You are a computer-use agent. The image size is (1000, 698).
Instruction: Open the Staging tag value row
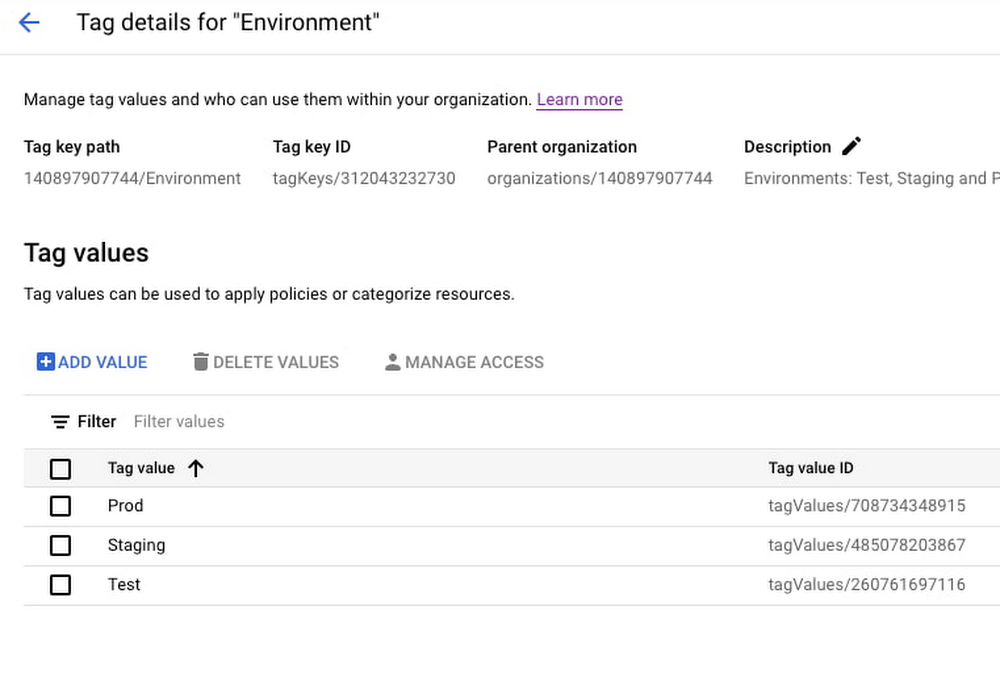(x=136, y=545)
